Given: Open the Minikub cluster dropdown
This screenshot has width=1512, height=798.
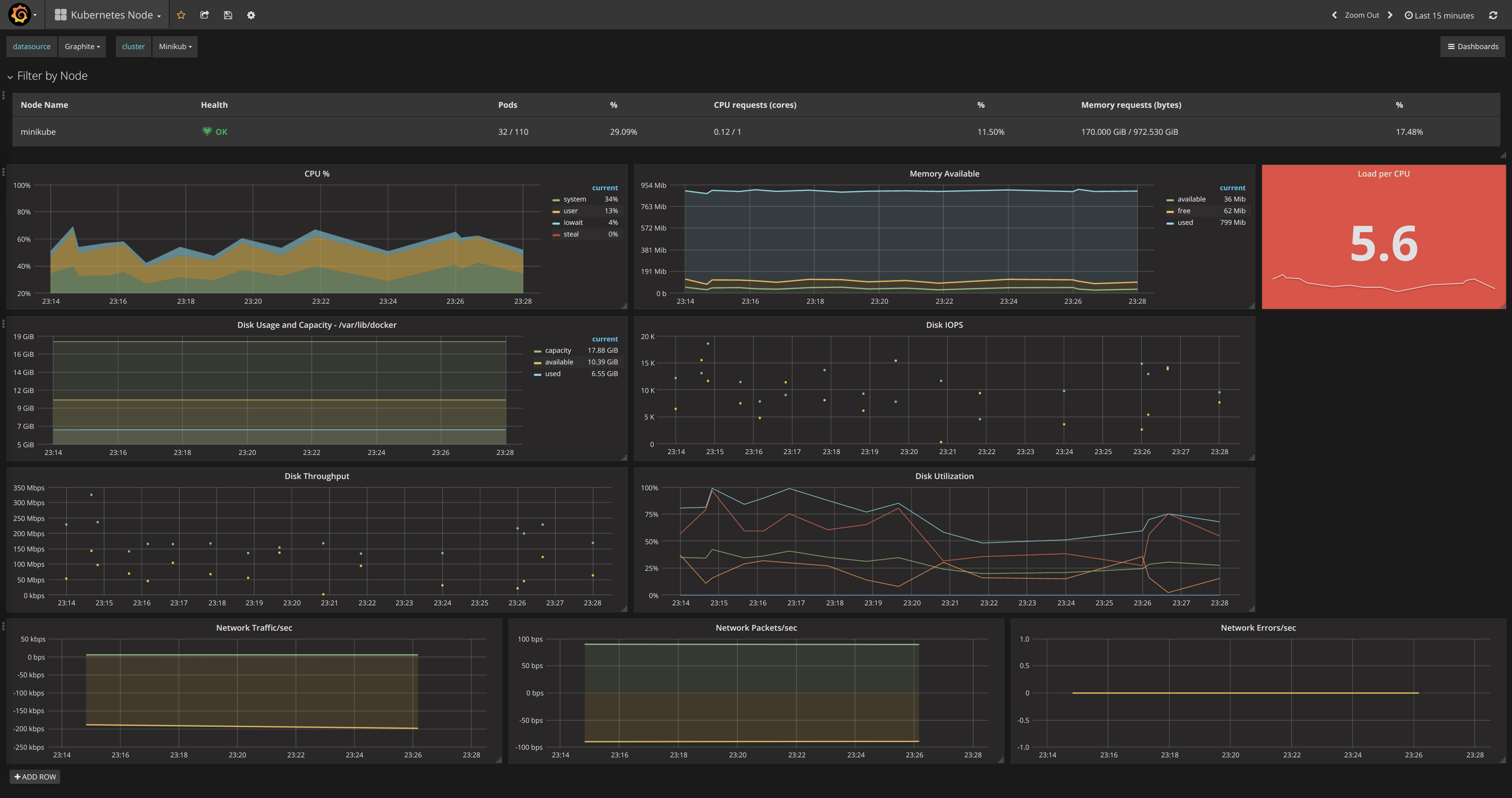Looking at the screenshot, I should (x=175, y=46).
